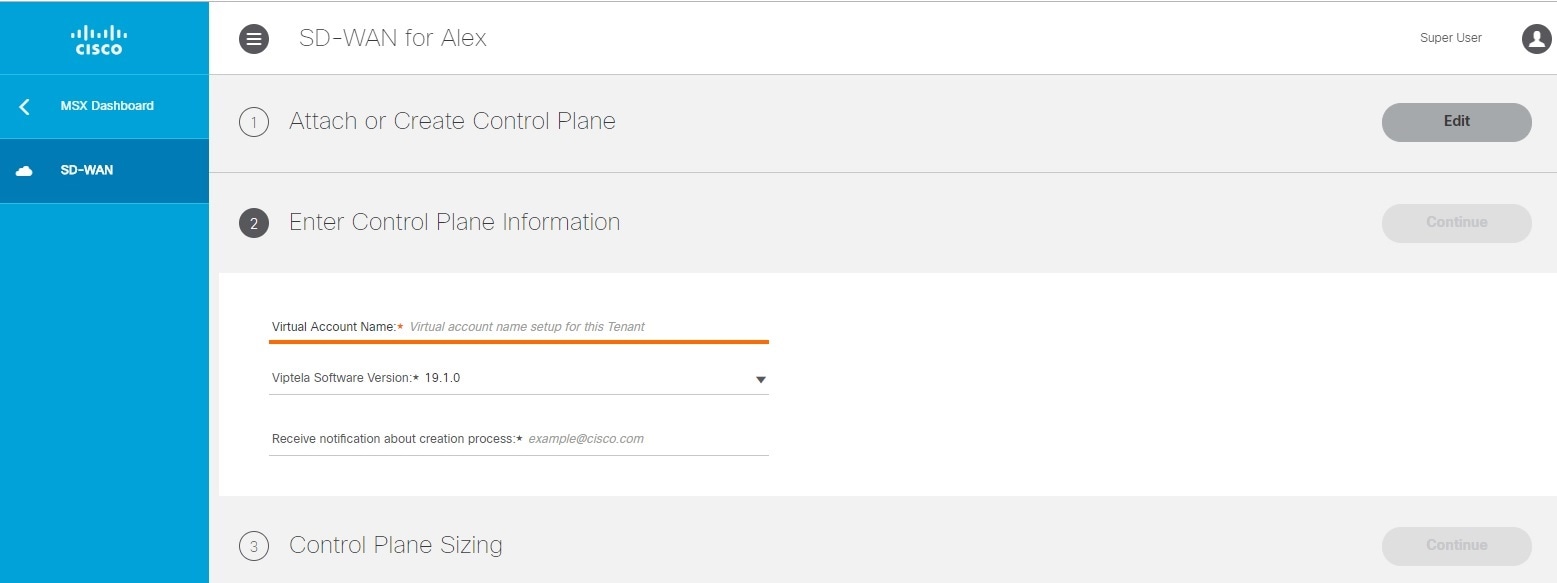Go to MSX Dashboard in the sidebar
The image size is (1557, 583).
coord(107,106)
